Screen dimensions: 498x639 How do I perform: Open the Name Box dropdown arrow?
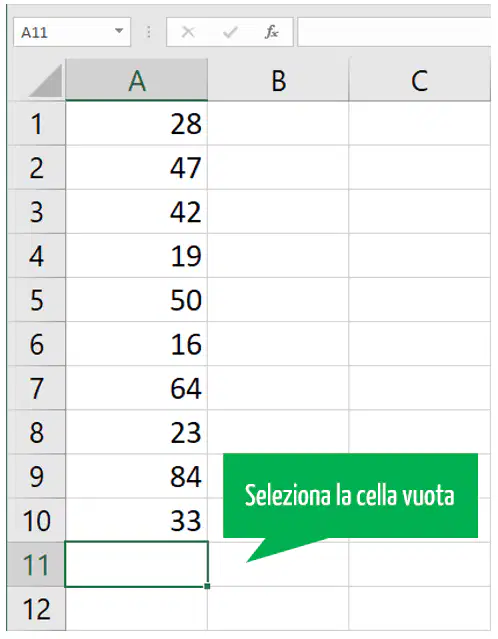[x=119, y=31]
